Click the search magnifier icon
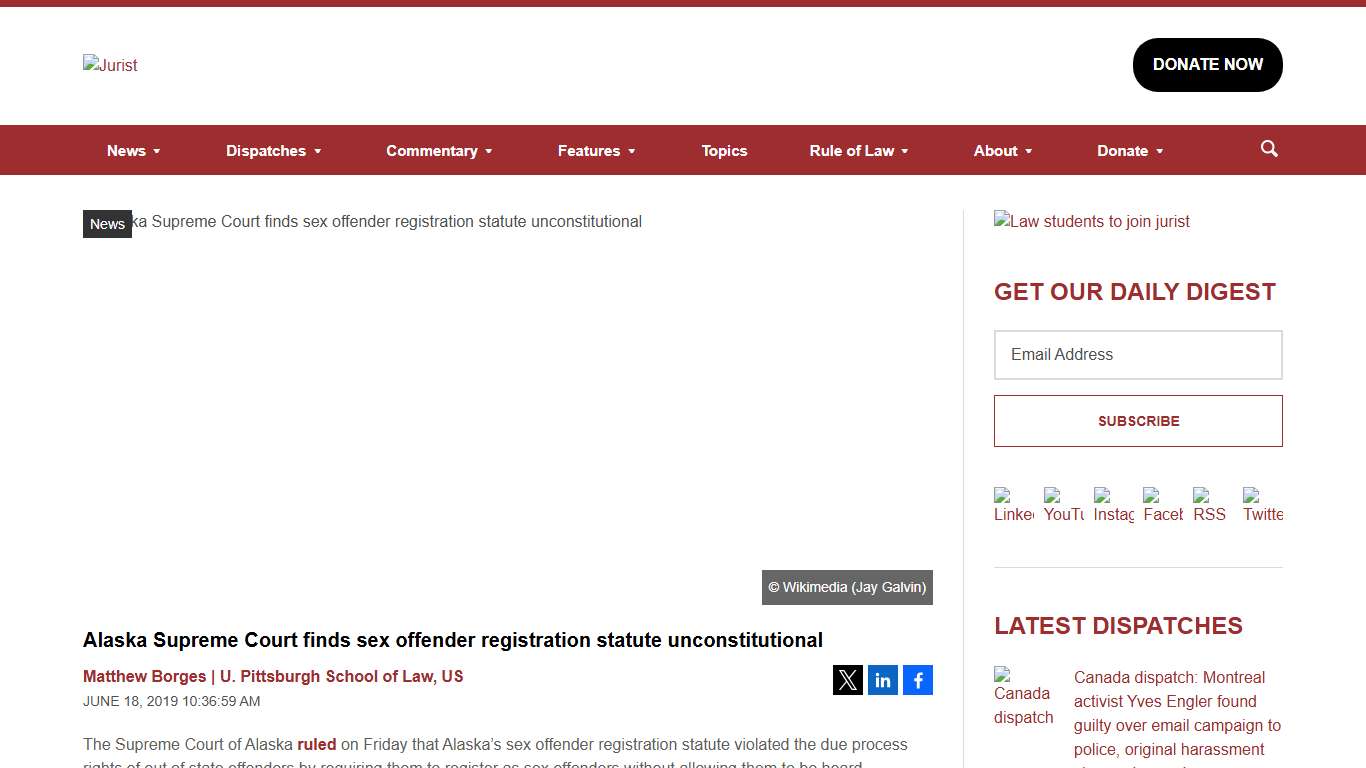This screenshot has width=1366, height=768. (x=1269, y=149)
